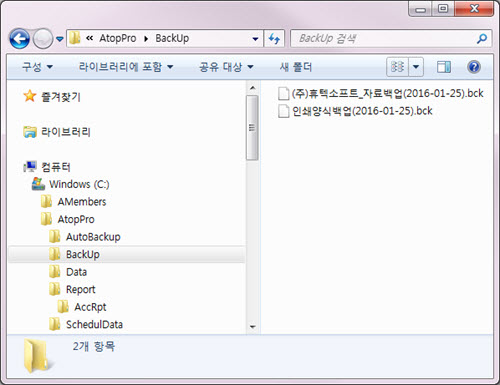Select Windows (C:) drive in tree
The image size is (500, 385).
coord(79,184)
